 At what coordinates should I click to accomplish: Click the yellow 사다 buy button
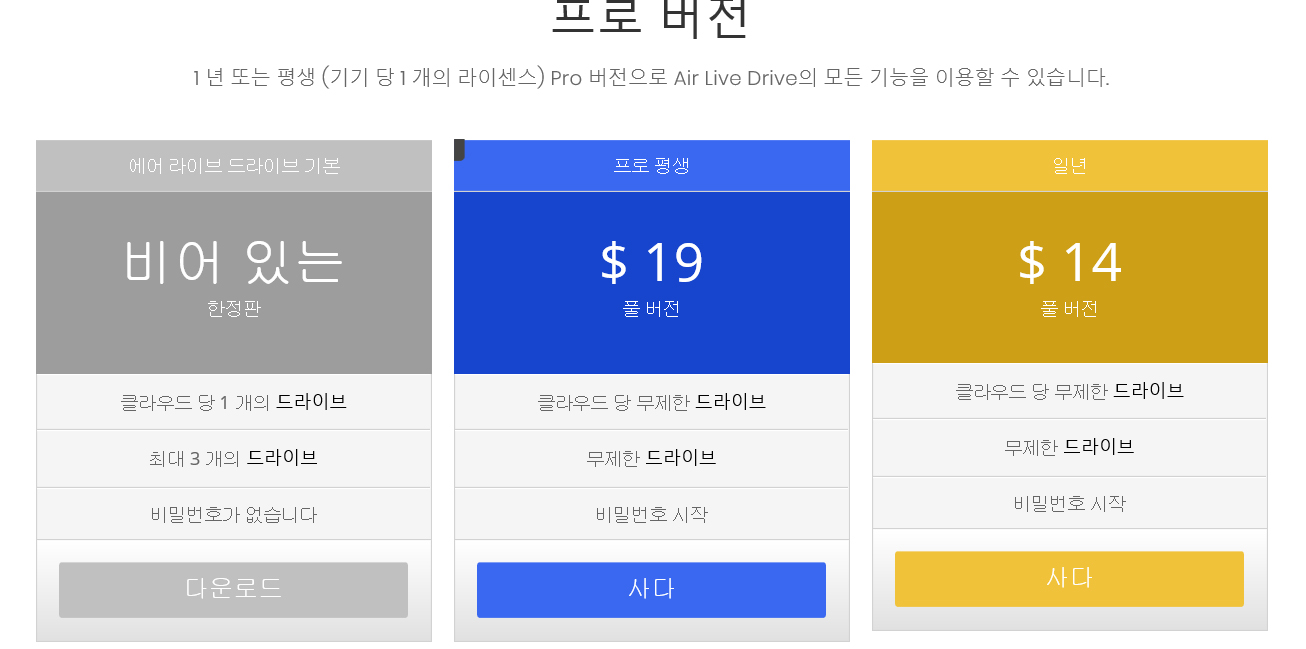tap(1069, 578)
